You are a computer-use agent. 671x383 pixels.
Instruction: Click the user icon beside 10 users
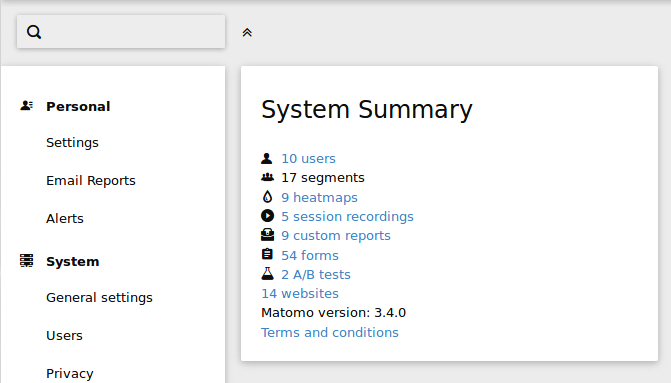pyautogui.click(x=267, y=158)
